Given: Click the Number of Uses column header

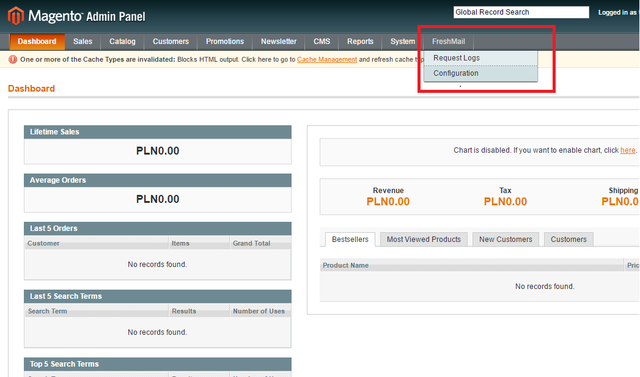Looking at the screenshot, I should point(260,311).
